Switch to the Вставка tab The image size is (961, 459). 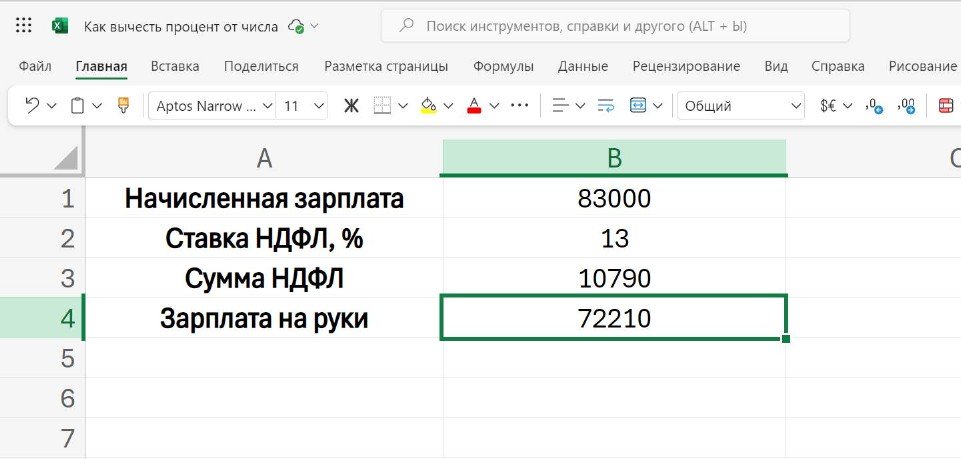pyautogui.click(x=175, y=66)
